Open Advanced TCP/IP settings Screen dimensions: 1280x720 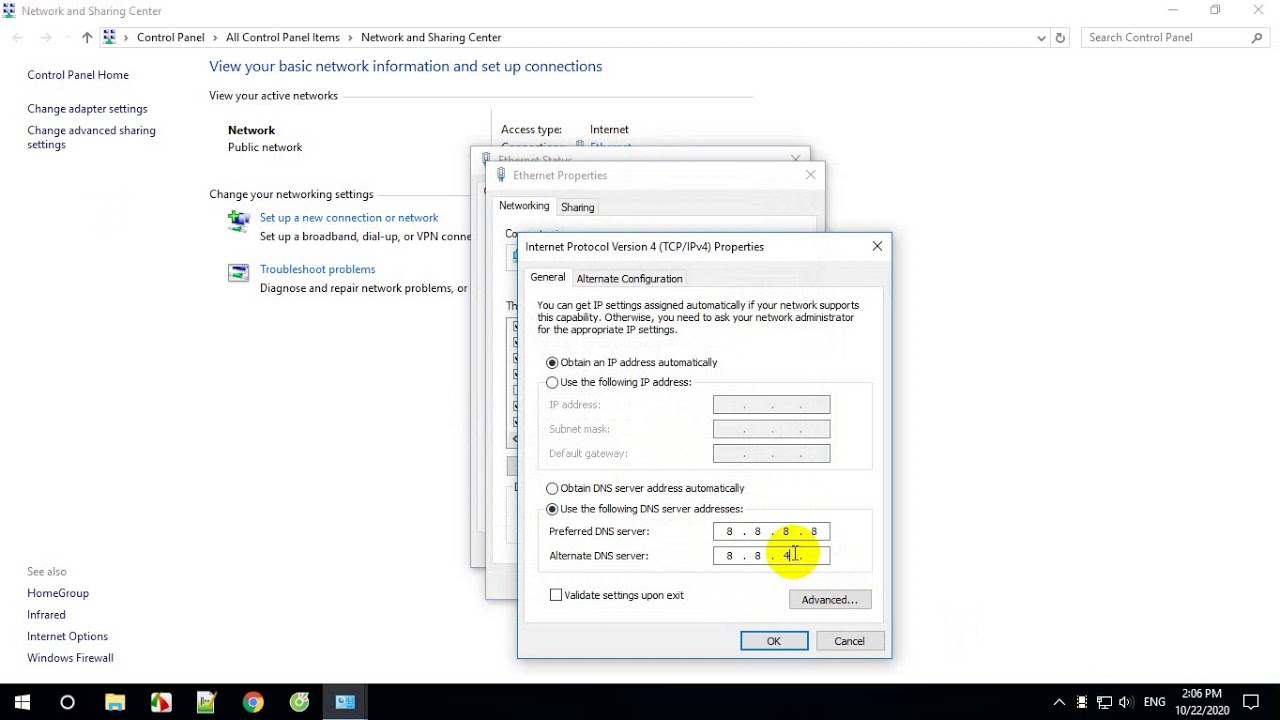point(830,600)
